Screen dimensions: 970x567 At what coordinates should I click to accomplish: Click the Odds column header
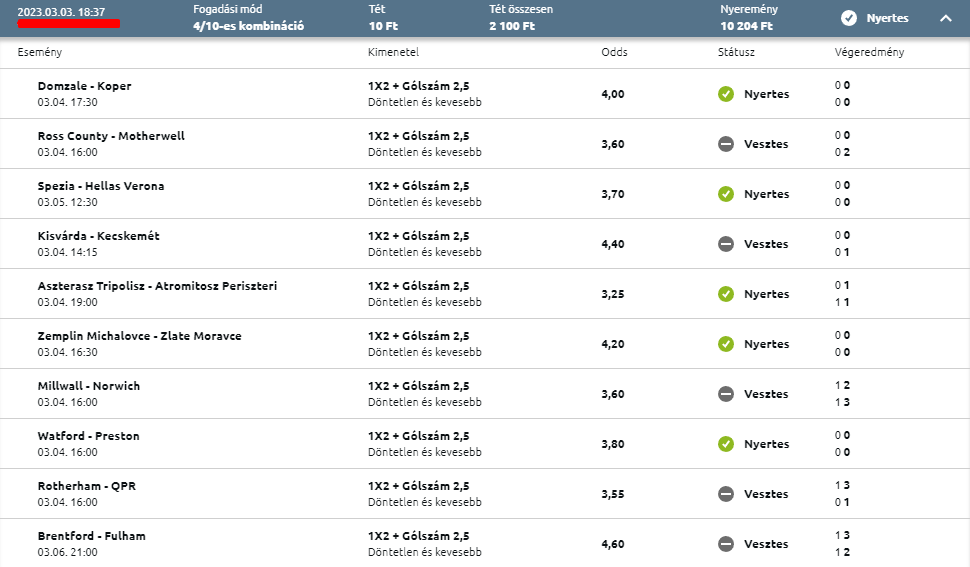614,53
